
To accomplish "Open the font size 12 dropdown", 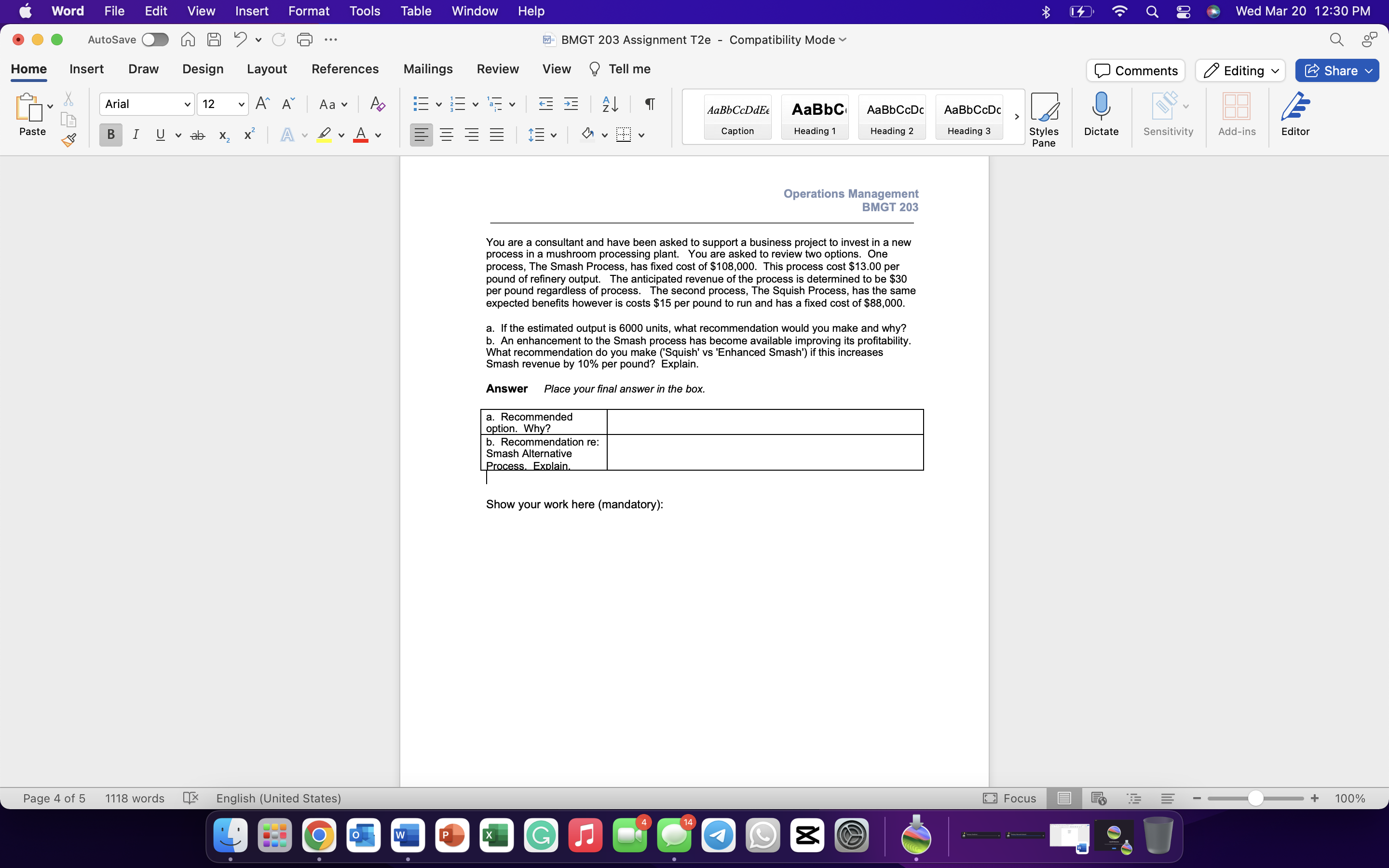I will pos(242,105).
